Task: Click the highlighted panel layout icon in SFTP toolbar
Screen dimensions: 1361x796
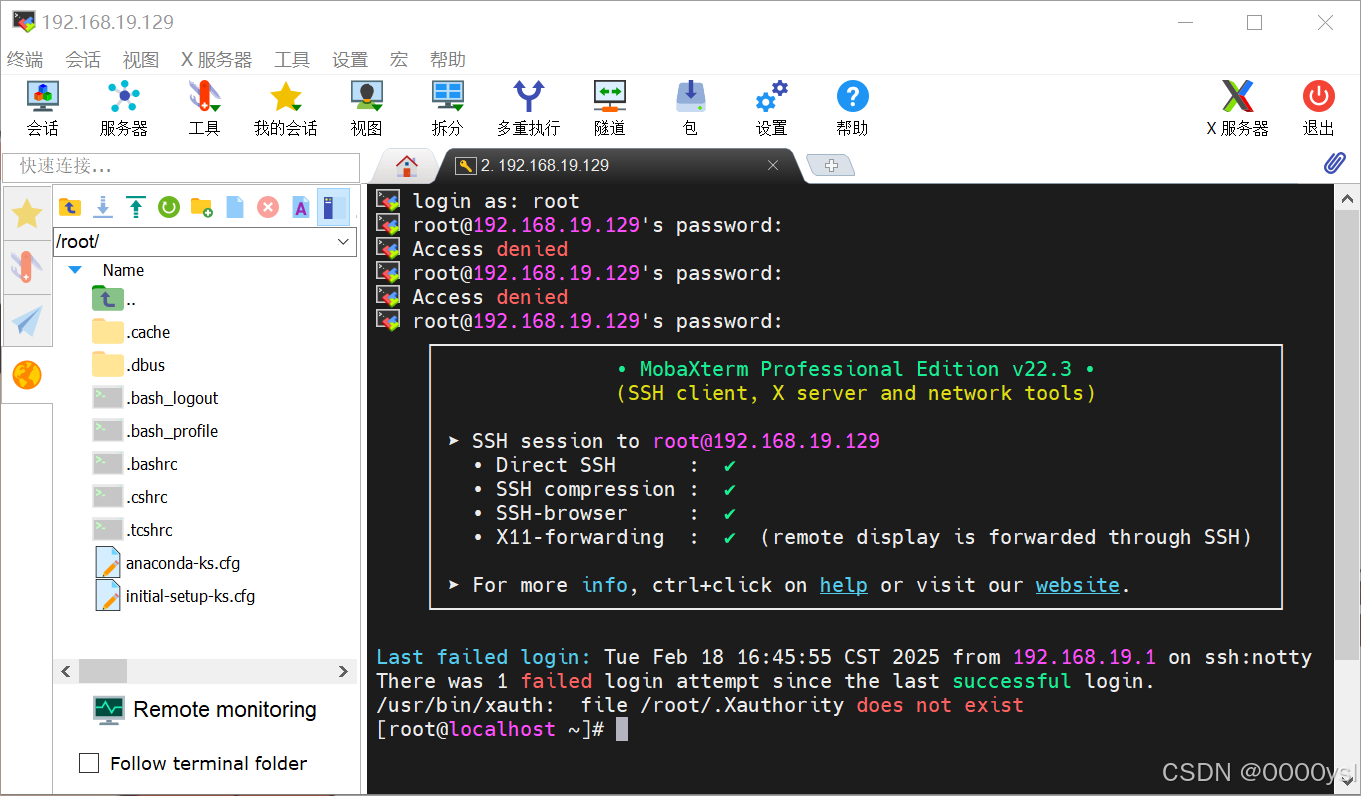Action: tap(333, 207)
